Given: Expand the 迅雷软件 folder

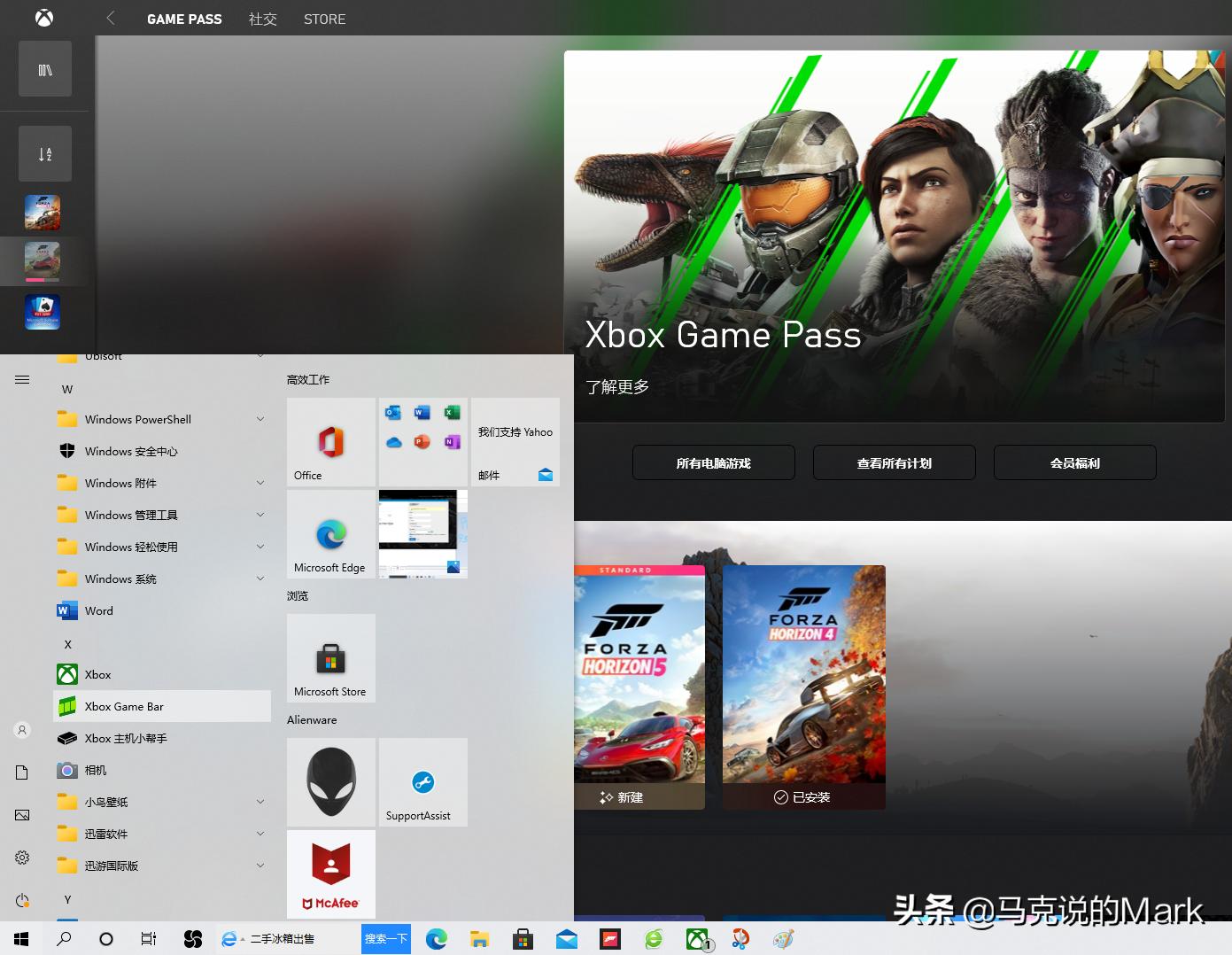Looking at the screenshot, I should tap(260, 834).
